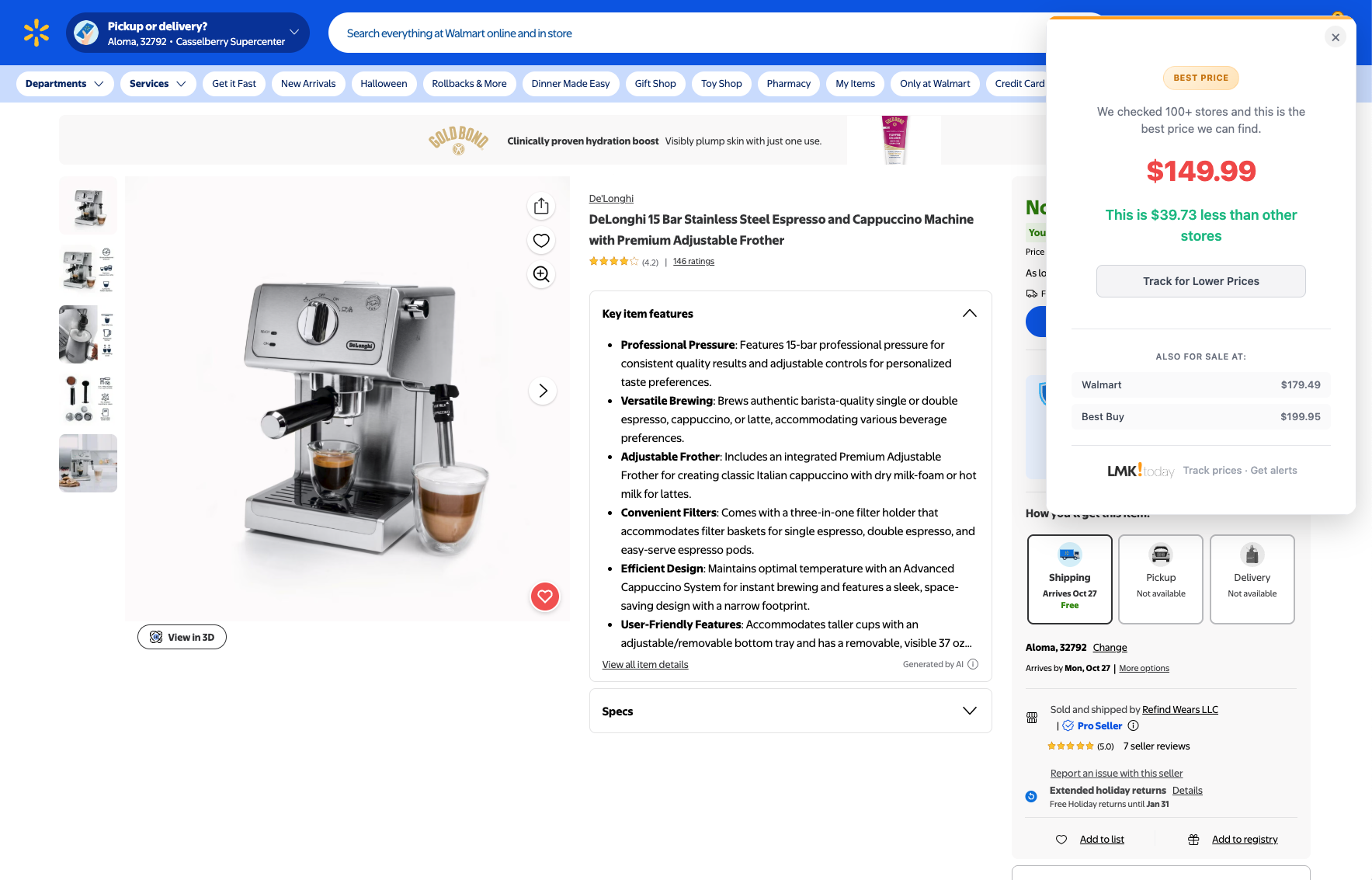
Task: Select the Walmart $179.49 price row
Action: pos(1200,385)
